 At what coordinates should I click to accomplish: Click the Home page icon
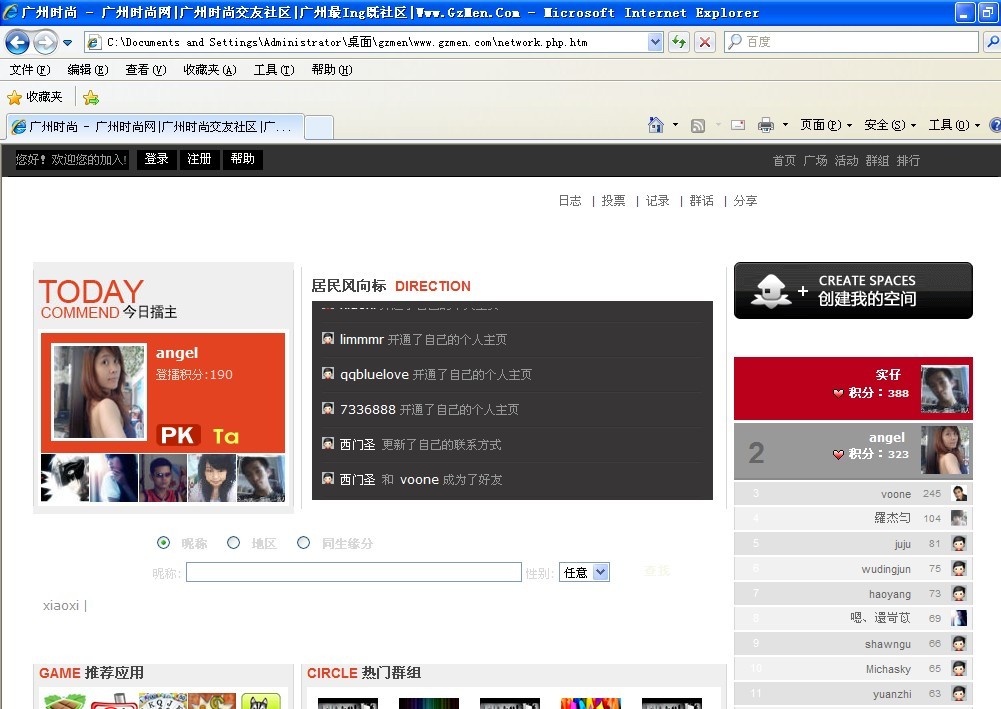tap(656, 124)
